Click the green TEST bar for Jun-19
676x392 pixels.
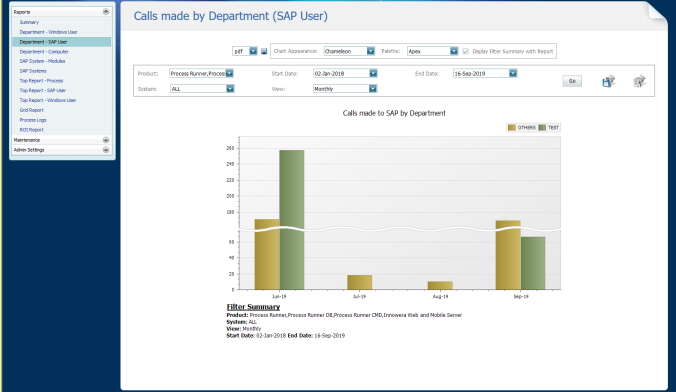[292, 220]
